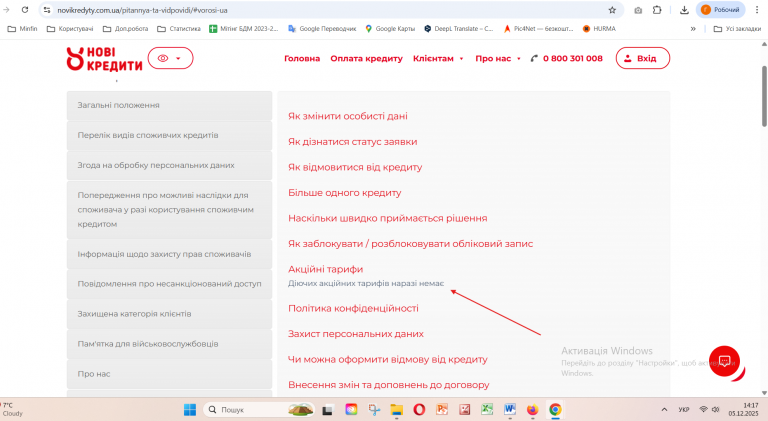
Task: Expand the Як дізнатися статус заявки question
Action: tap(353, 141)
